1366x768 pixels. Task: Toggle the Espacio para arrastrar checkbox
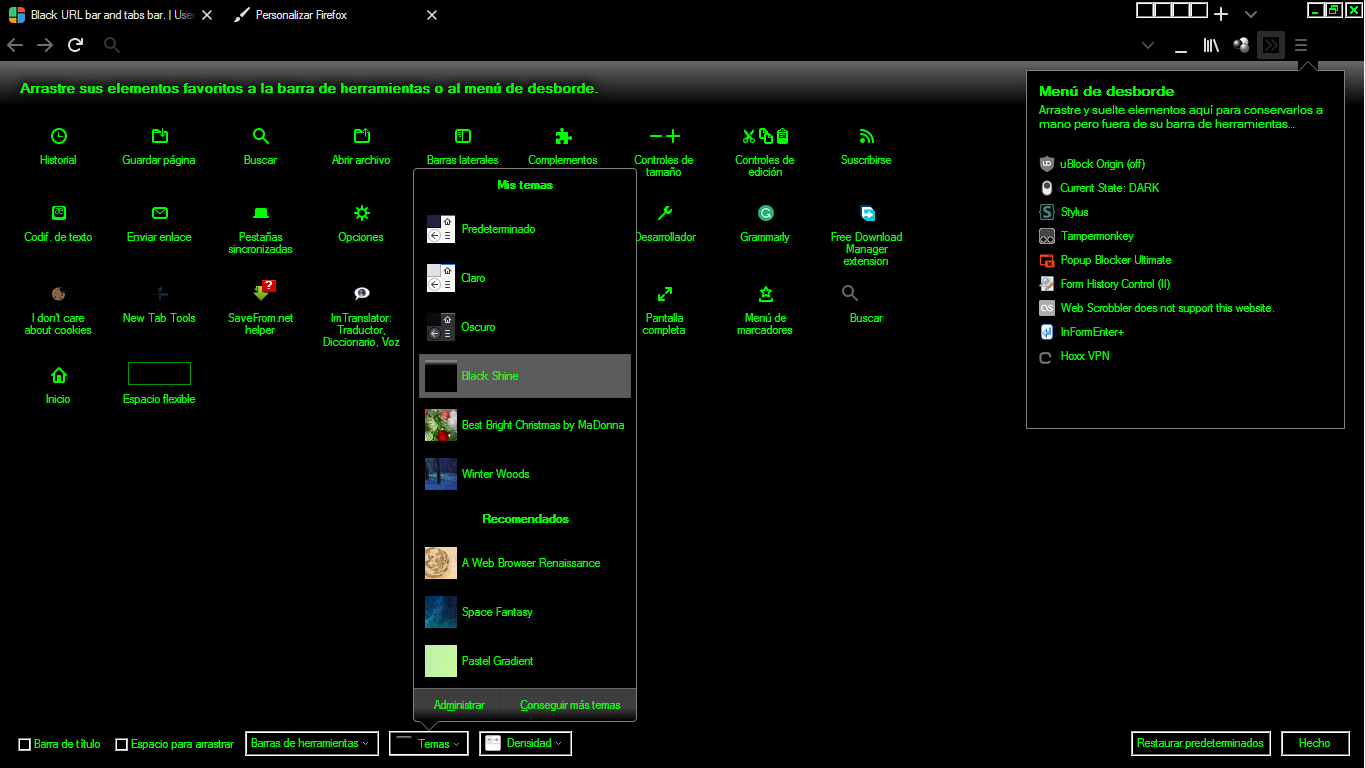tap(122, 744)
